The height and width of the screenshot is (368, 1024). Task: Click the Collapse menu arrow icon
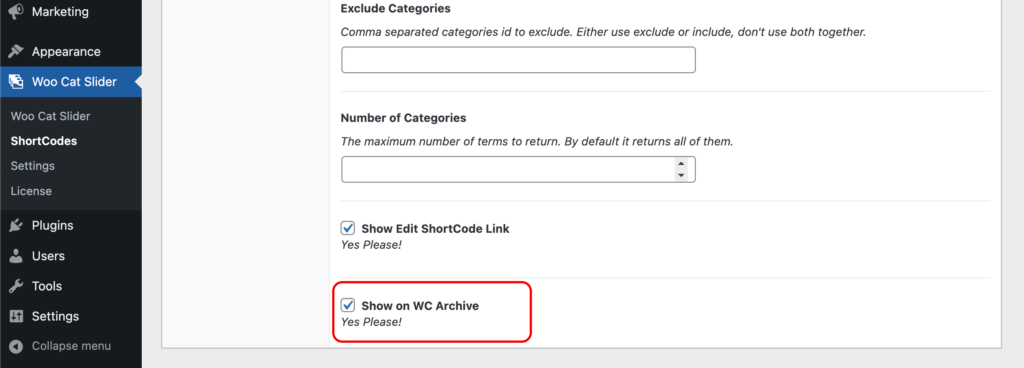pyautogui.click(x=16, y=346)
